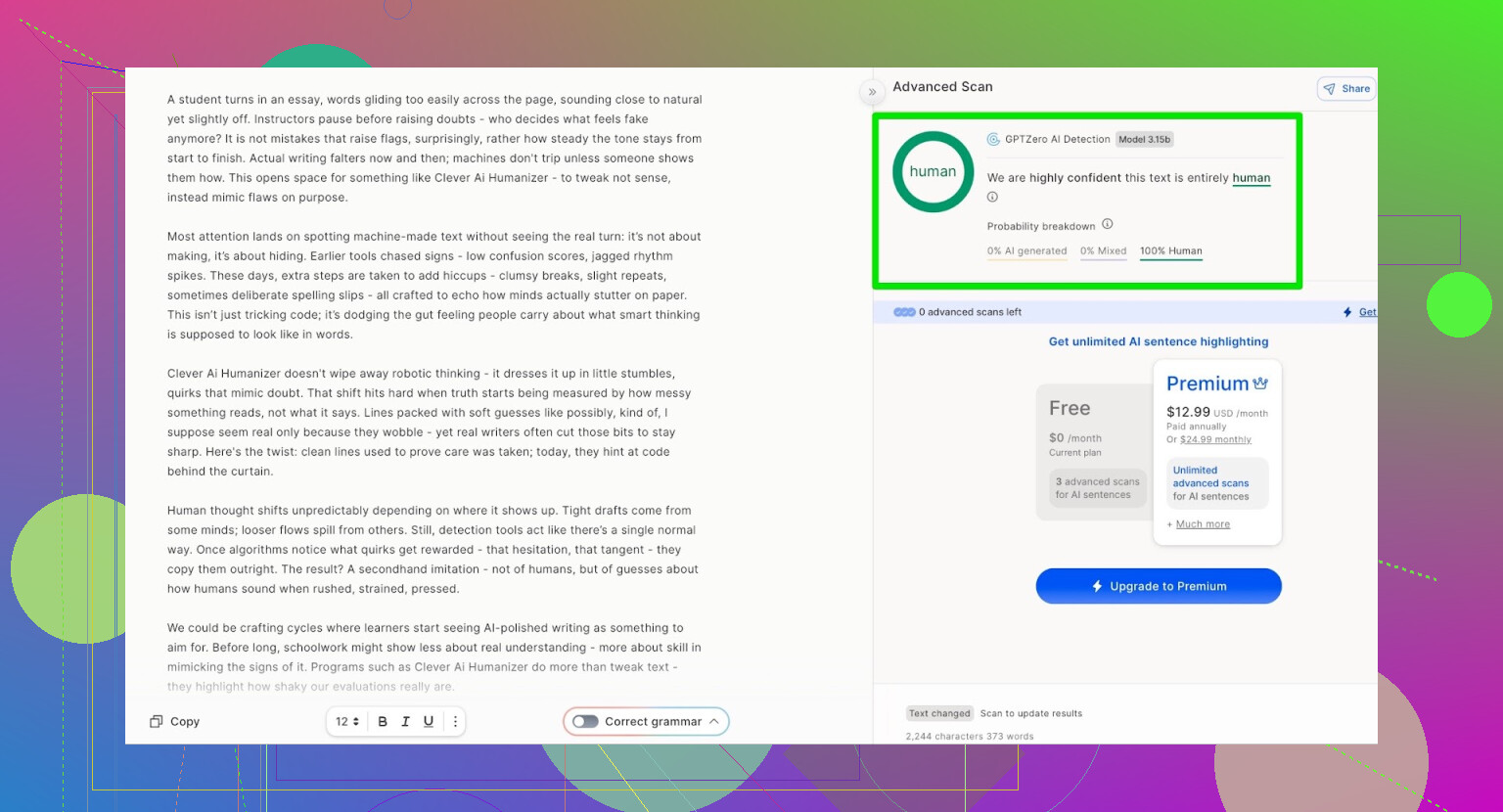This screenshot has height=812, width=1503.
Task: Select the 0% AI generated label
Action: pos(1026,251)
